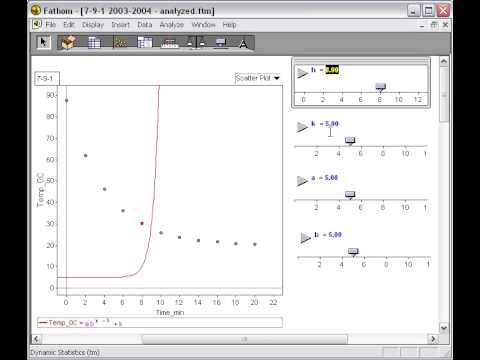Play animation for the a slider
This screenshot has width=480, height=360.
(x=302, y=181)
